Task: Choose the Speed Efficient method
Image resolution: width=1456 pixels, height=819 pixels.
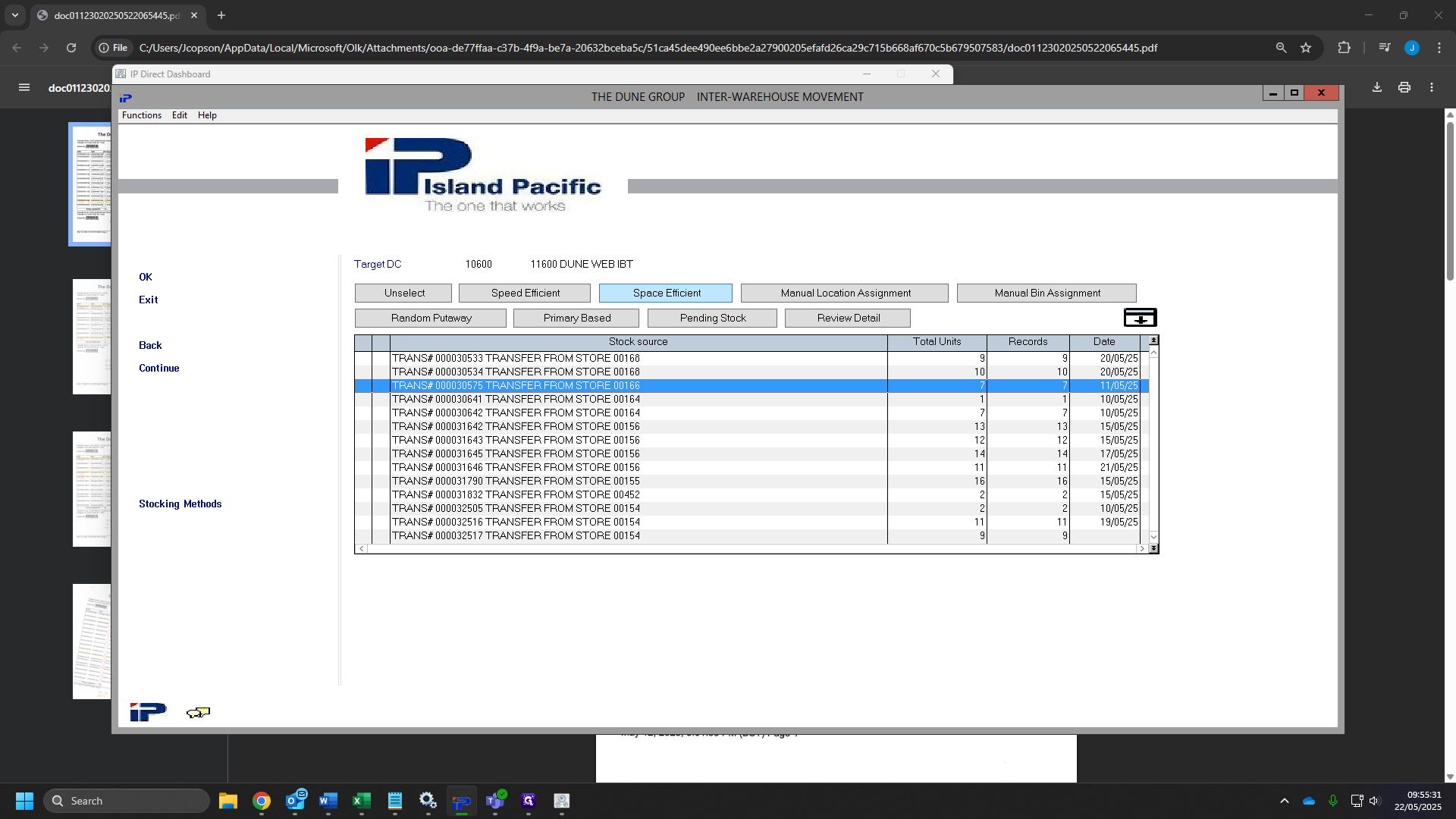Action: click(525, 293)
